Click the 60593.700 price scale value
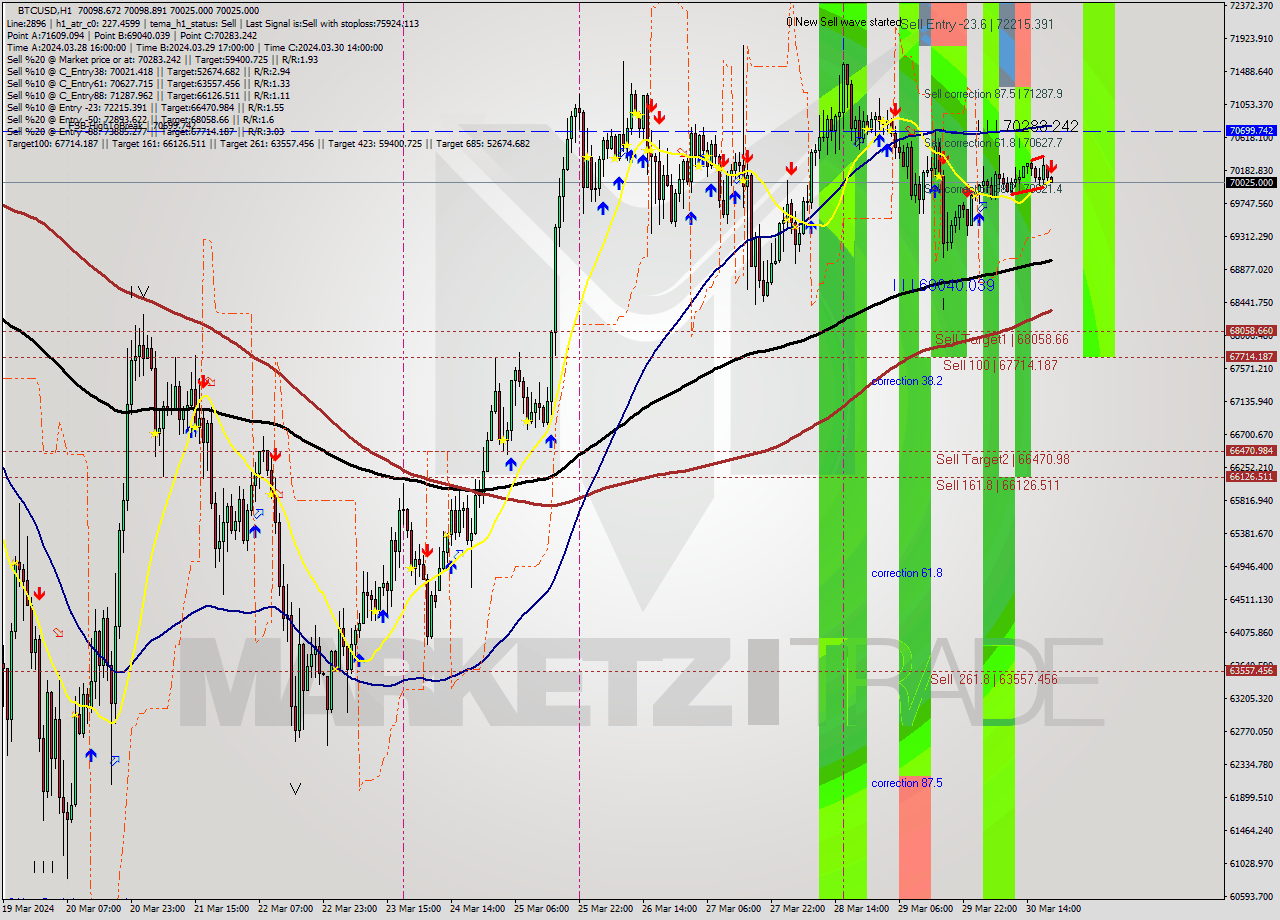The width and height of the screenshot is (1280, 920). 1251,897
